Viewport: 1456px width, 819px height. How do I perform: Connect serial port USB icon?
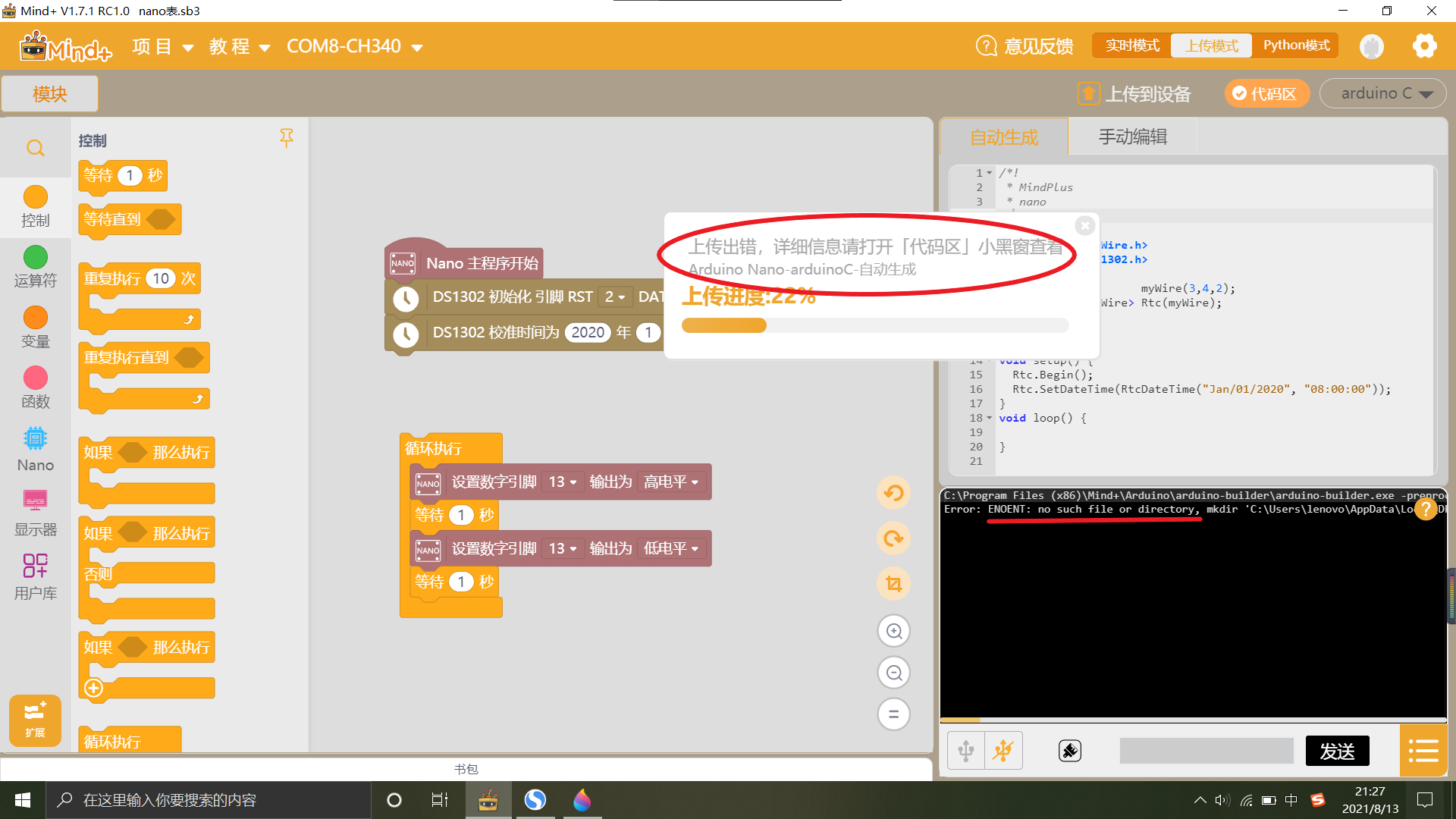pyautogui.click(x=966, y=751)
